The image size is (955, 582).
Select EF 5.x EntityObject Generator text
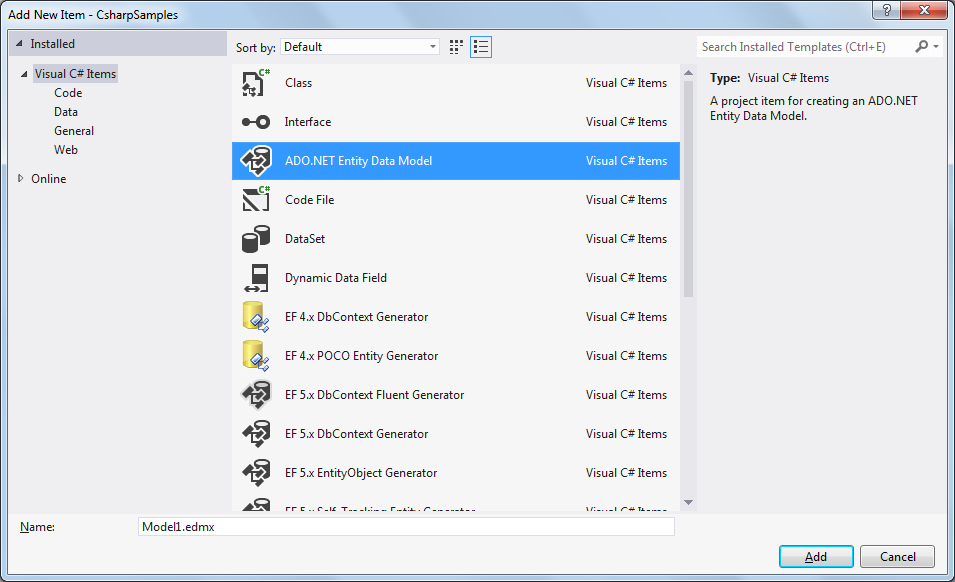361,472
